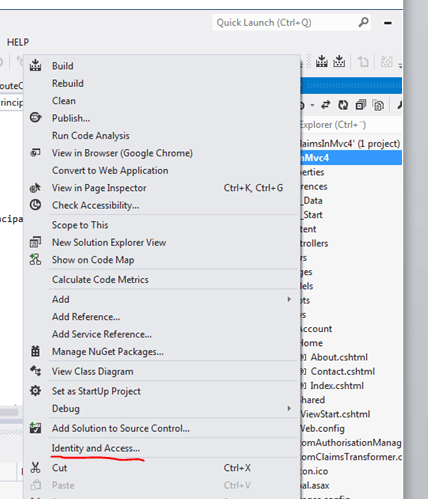Click the NuGet package icon
428x499 pixels.
pos(35,351)
